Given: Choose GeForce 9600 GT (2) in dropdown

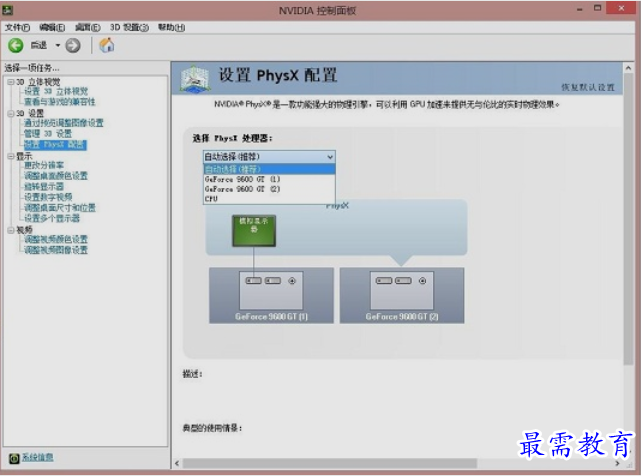Looking at the screenshot, I should (269, 189).
